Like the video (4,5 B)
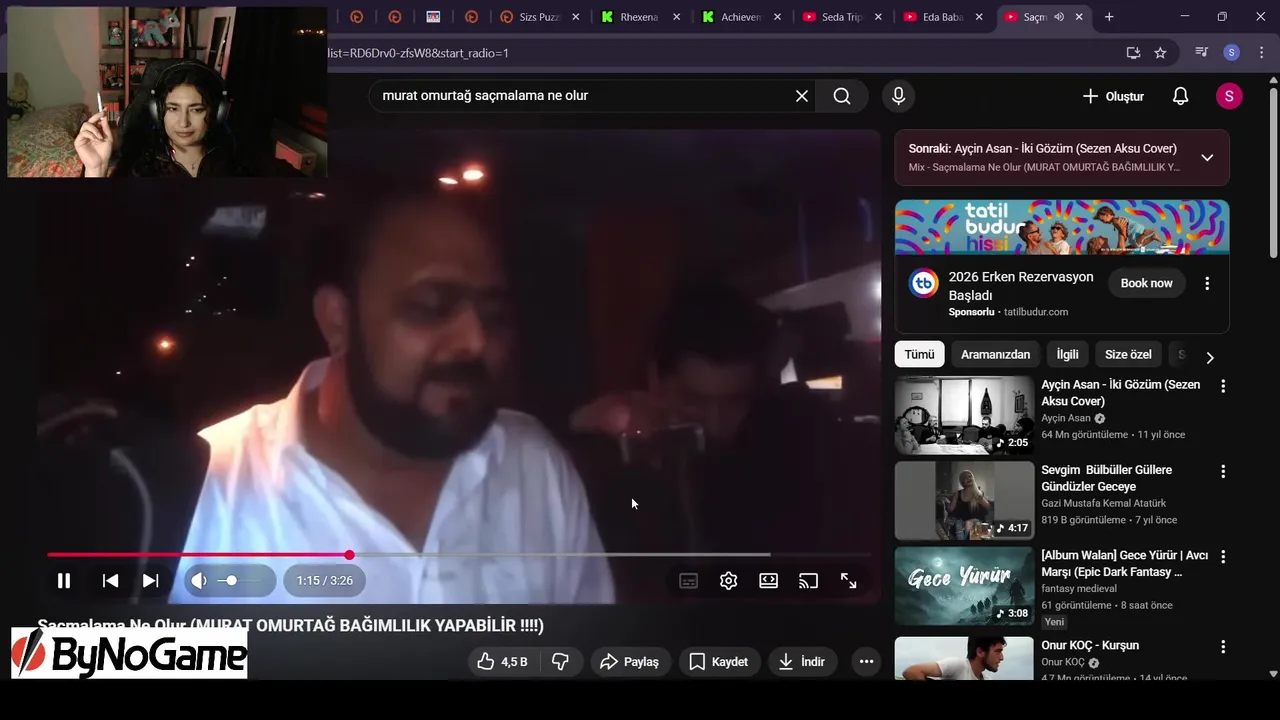This screenshot has width=1280, height=720. (x=503, y=662)
